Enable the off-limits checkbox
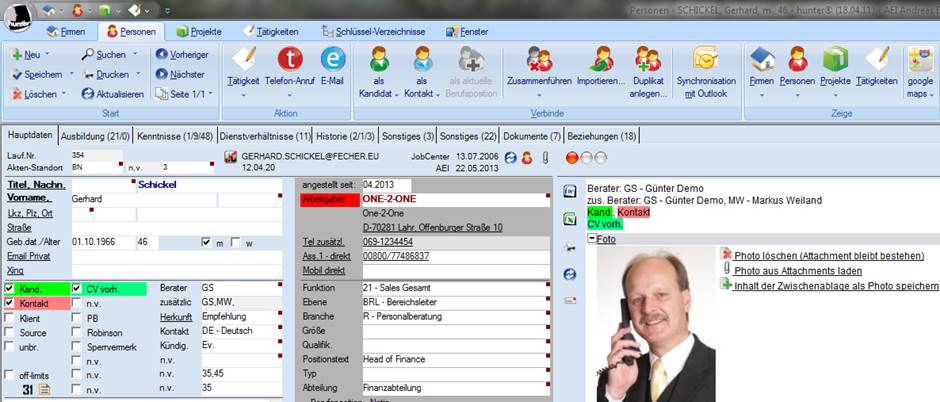This screenshot has width=940, height=402. click(9, 375)
